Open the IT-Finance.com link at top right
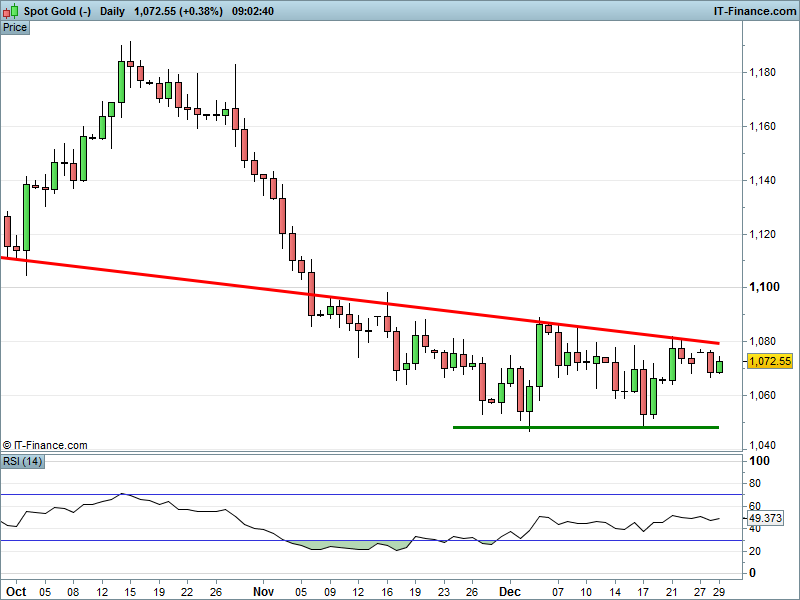 [x=752, y=11]
